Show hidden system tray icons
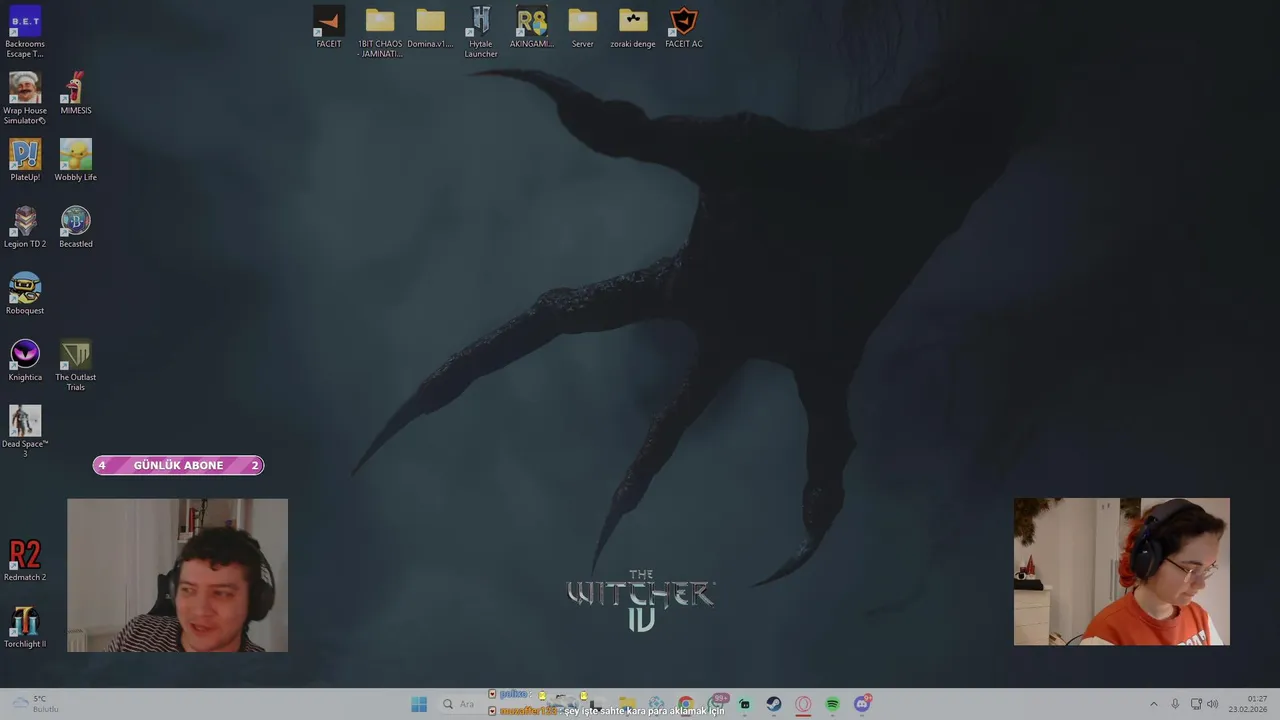This screenshot has height=720, width=1280. pos(1153,704)
